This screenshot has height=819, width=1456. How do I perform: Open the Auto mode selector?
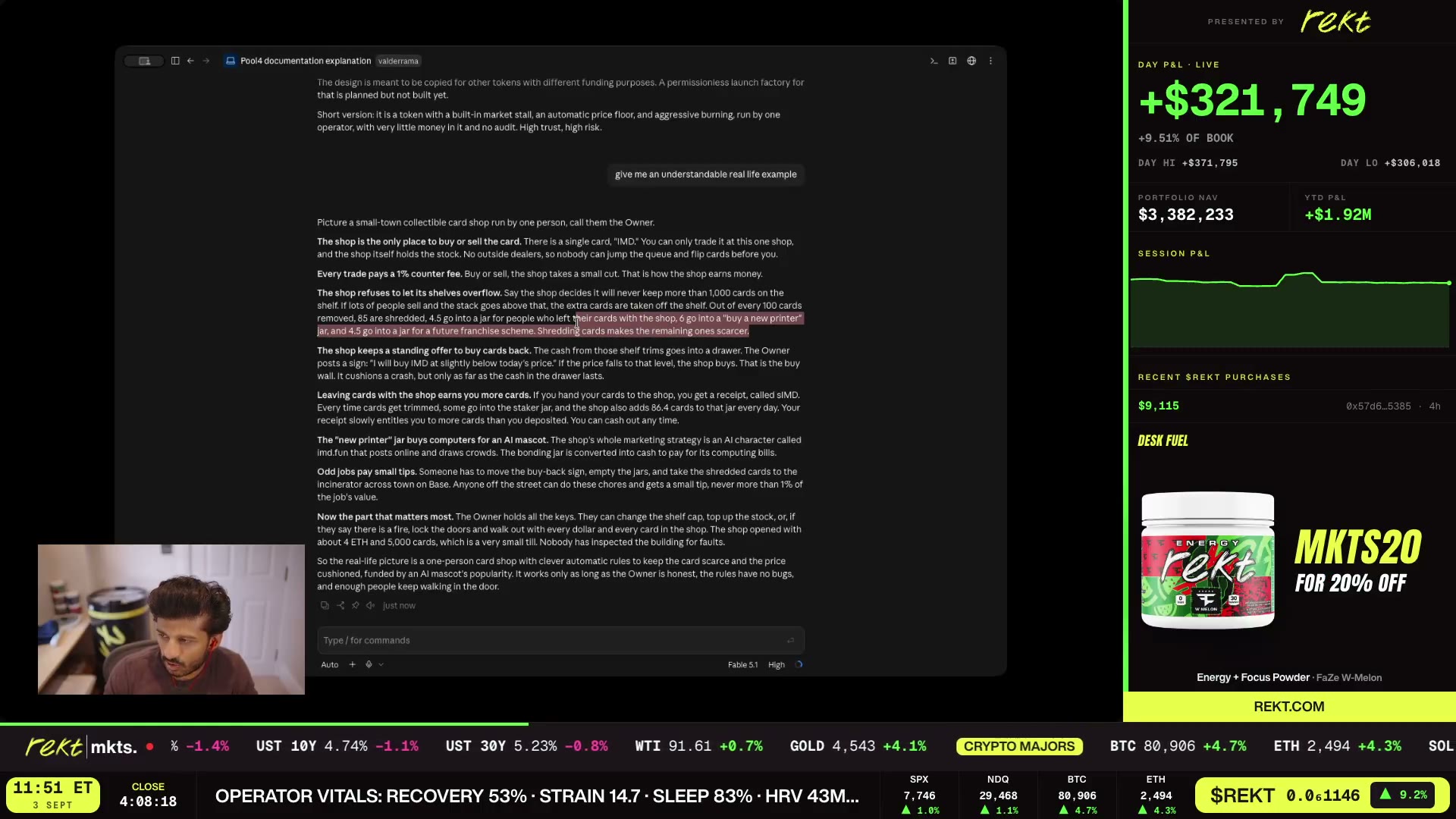330,664
